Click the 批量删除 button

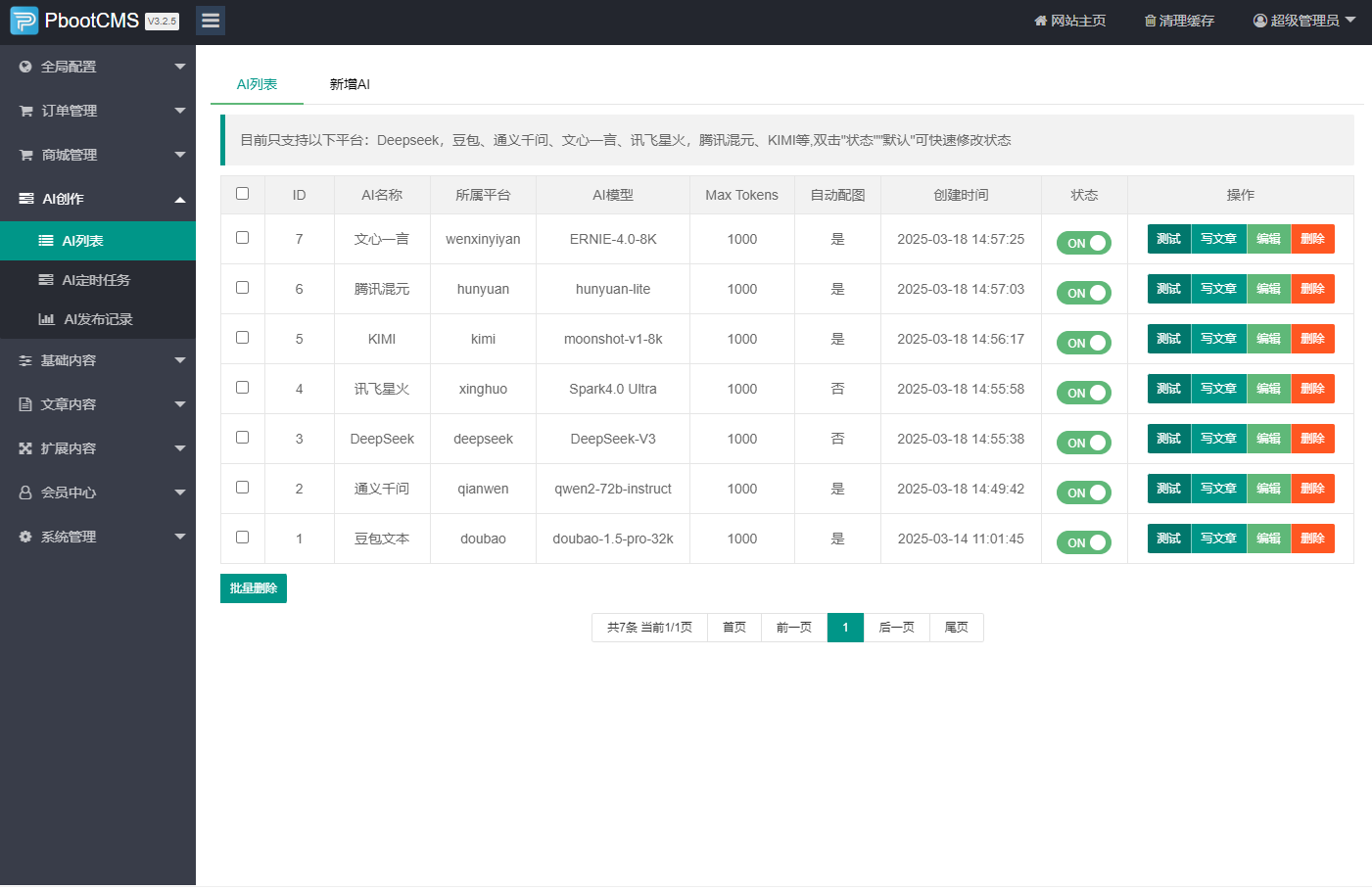(254, 588)
